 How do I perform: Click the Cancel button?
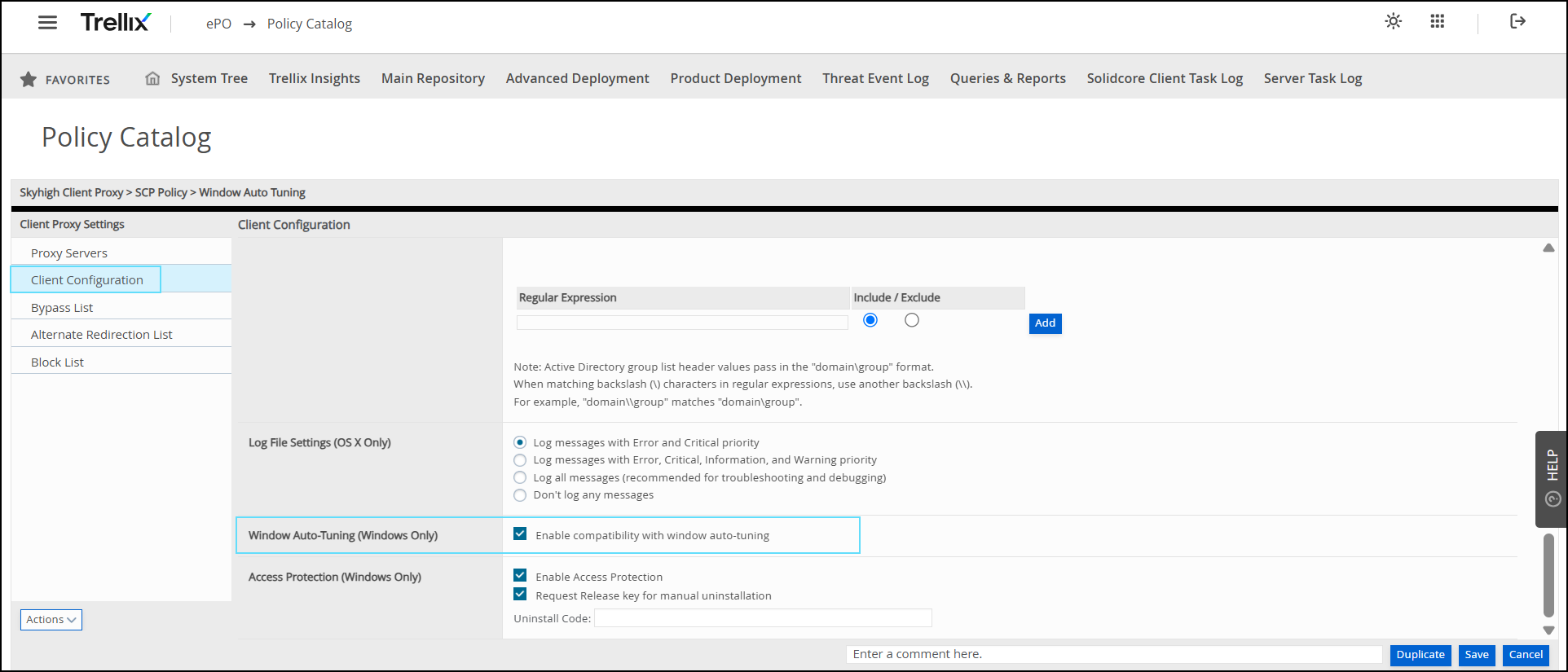[1526, 655]
